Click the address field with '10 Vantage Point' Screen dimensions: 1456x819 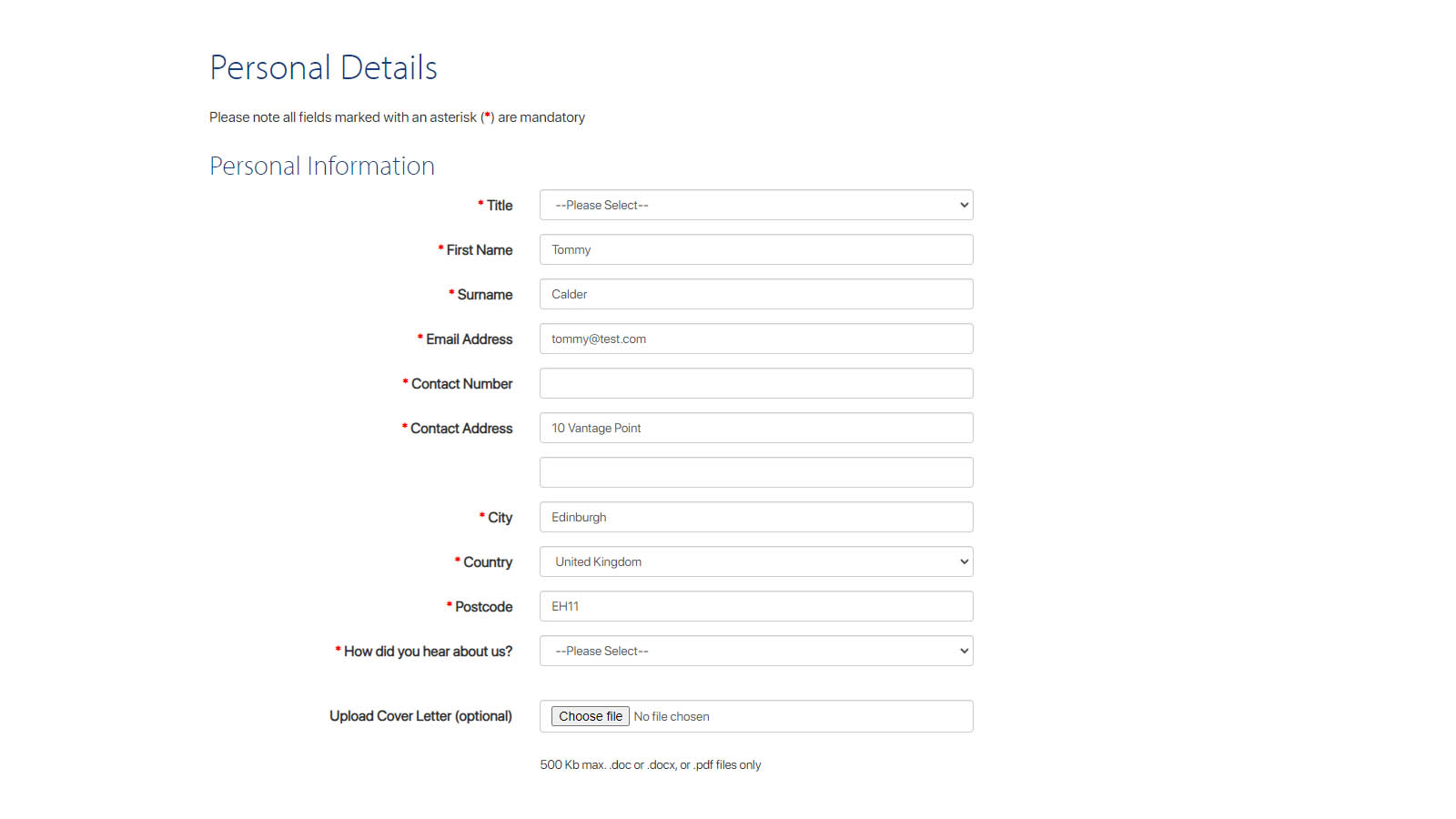click(755, 428)
